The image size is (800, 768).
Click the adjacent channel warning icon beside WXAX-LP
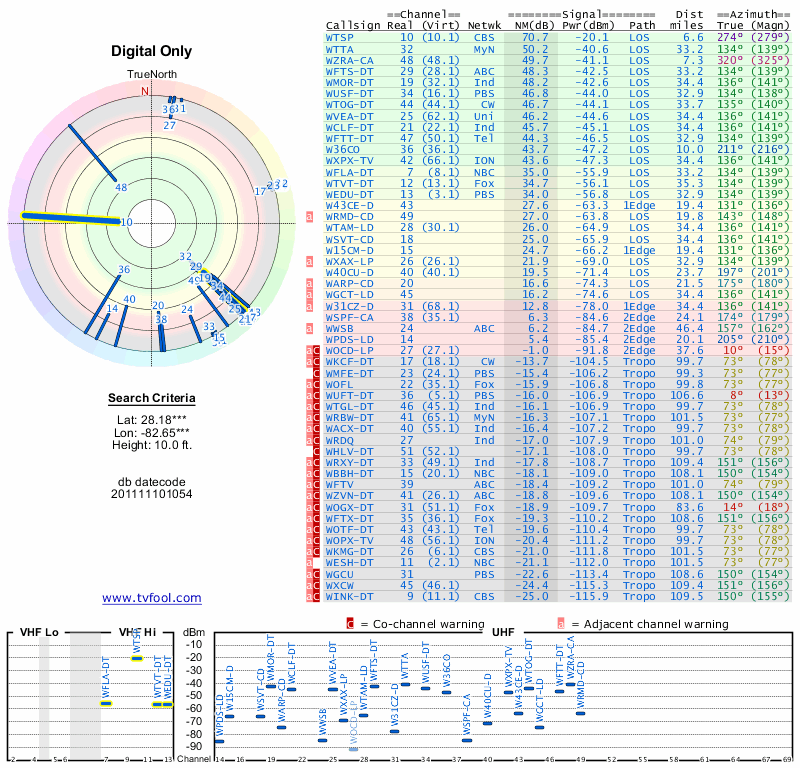point(309,260)
